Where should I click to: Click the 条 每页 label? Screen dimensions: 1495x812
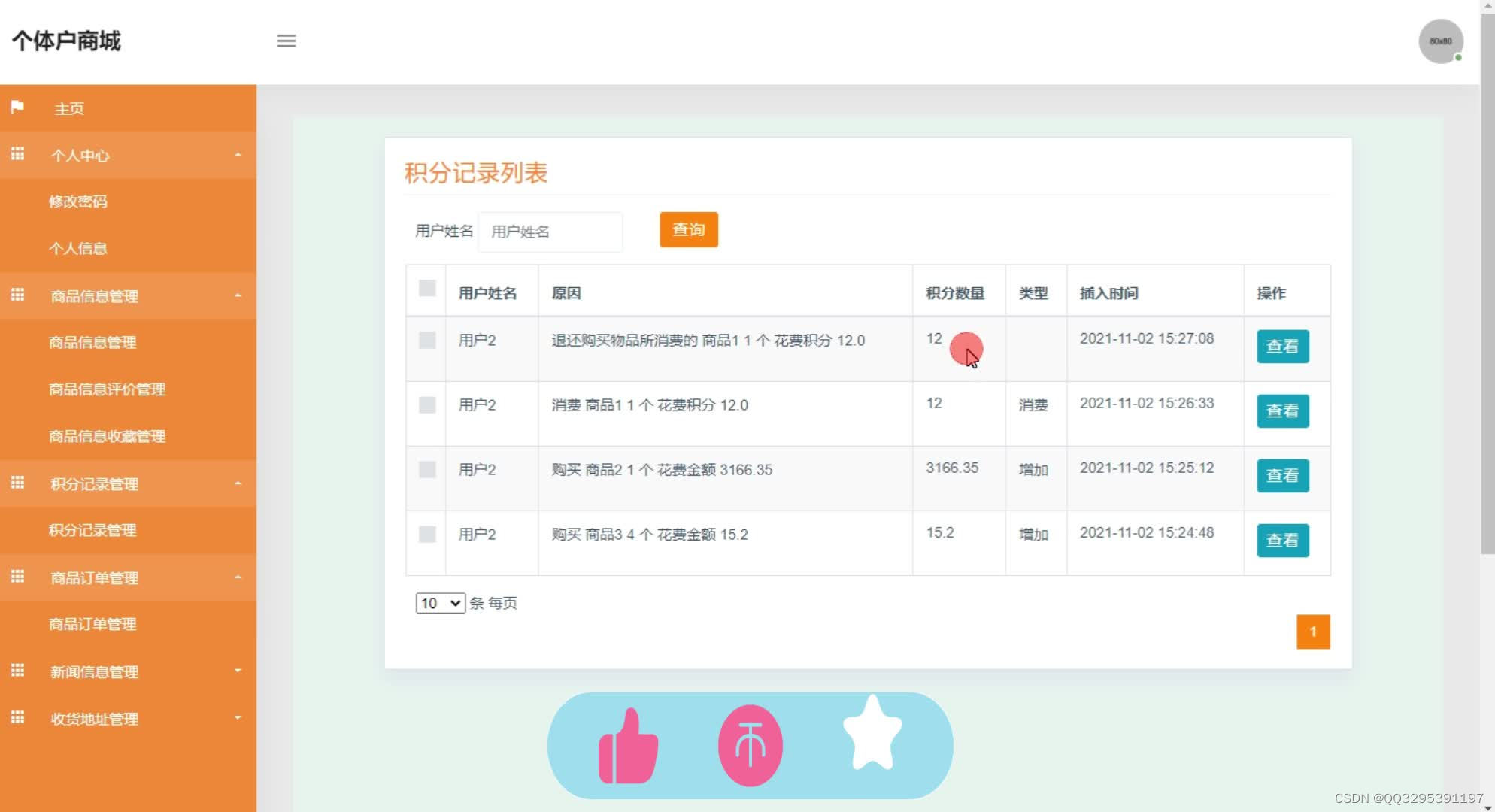(x=493, y=603)
